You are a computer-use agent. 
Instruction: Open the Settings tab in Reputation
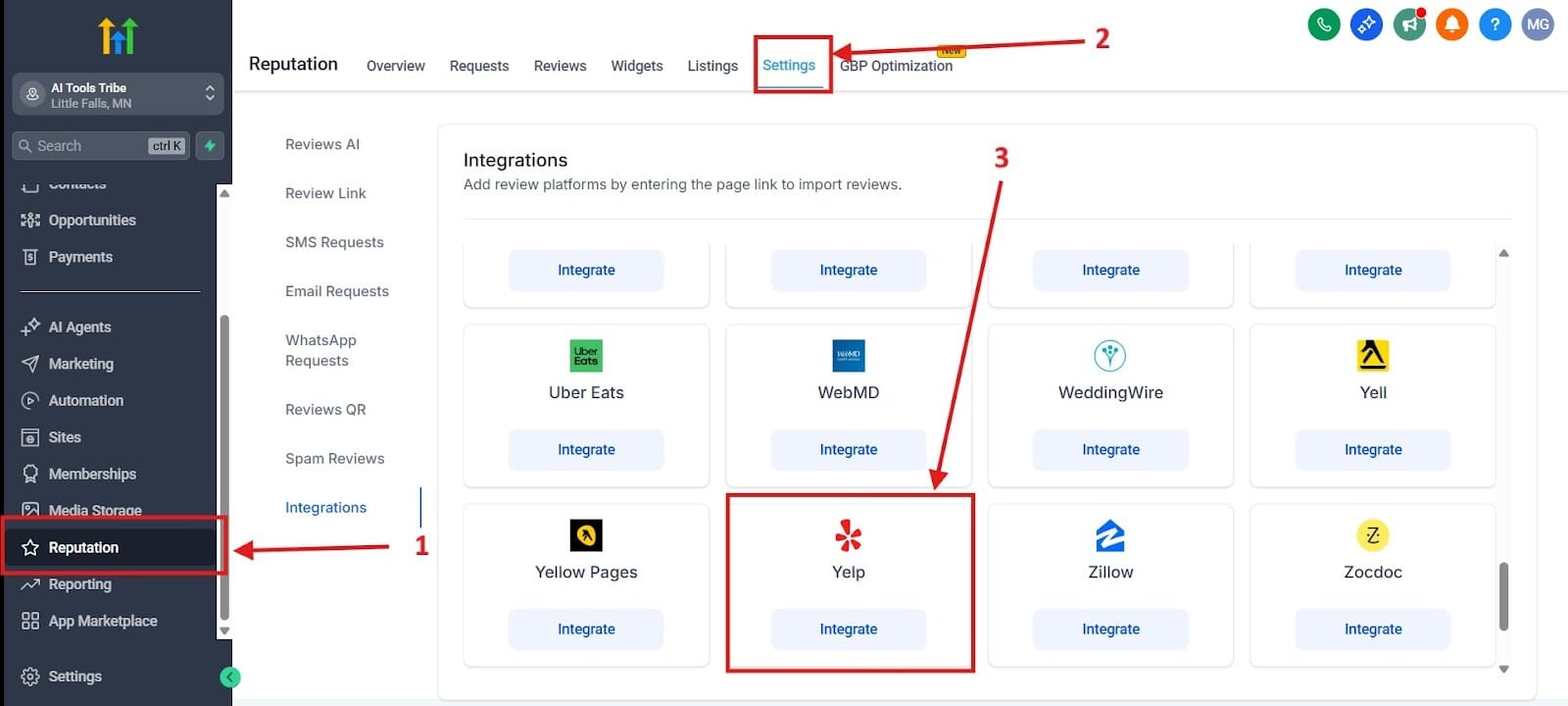789,65
